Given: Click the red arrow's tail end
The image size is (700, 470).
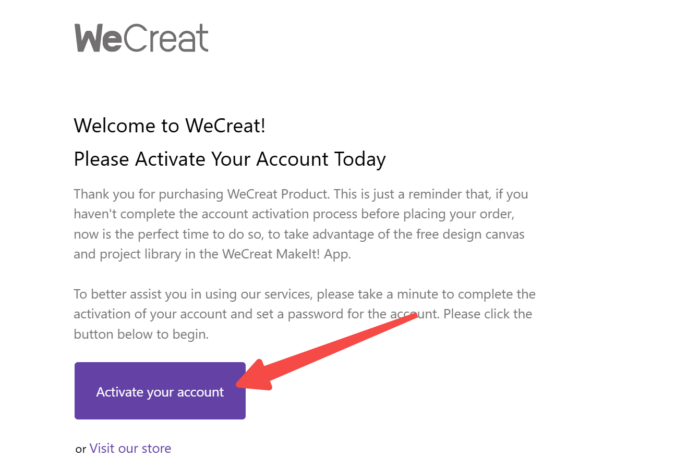Looking at the screenshot, I should 413,316.
